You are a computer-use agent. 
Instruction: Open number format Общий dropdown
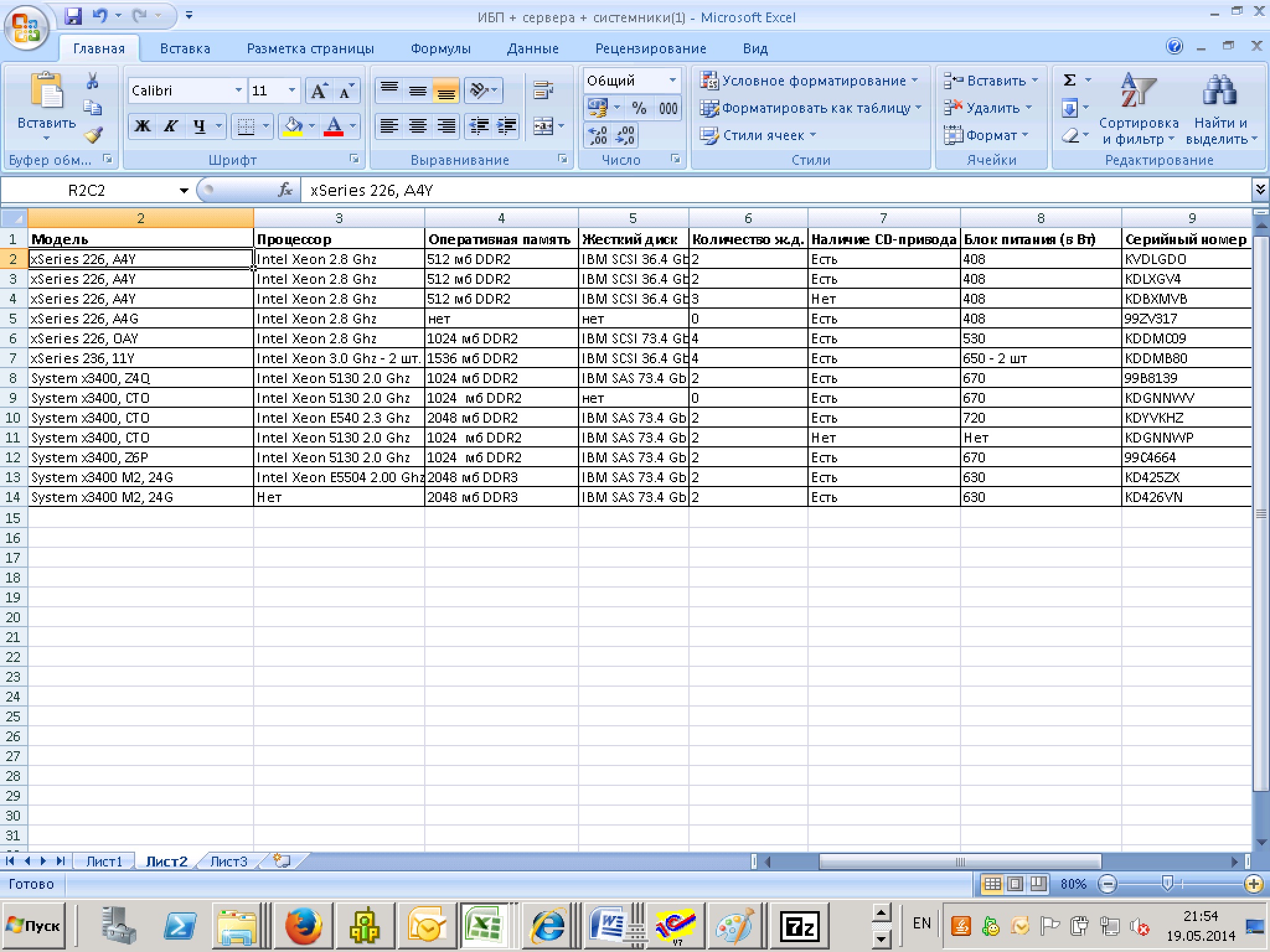click(x=672, y=81)
